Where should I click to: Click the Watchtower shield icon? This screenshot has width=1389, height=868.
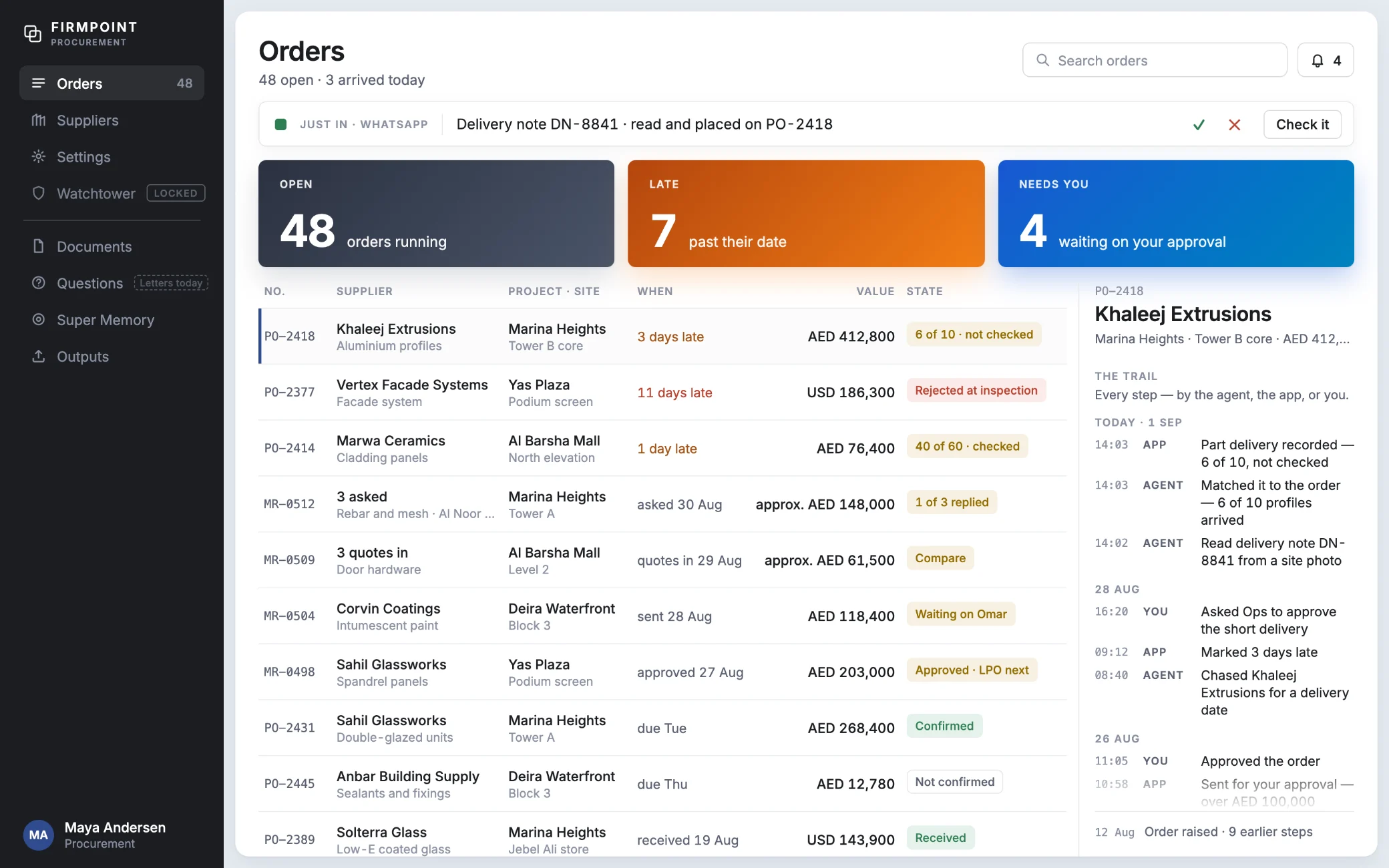[x=39, y=194]
